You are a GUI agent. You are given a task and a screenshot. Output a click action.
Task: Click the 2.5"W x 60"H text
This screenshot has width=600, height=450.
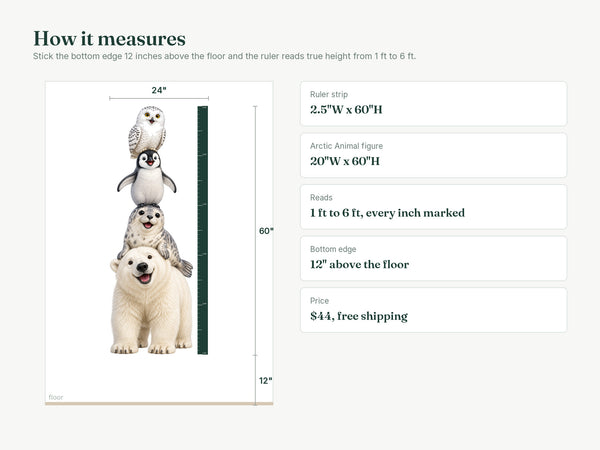(346, 109)
